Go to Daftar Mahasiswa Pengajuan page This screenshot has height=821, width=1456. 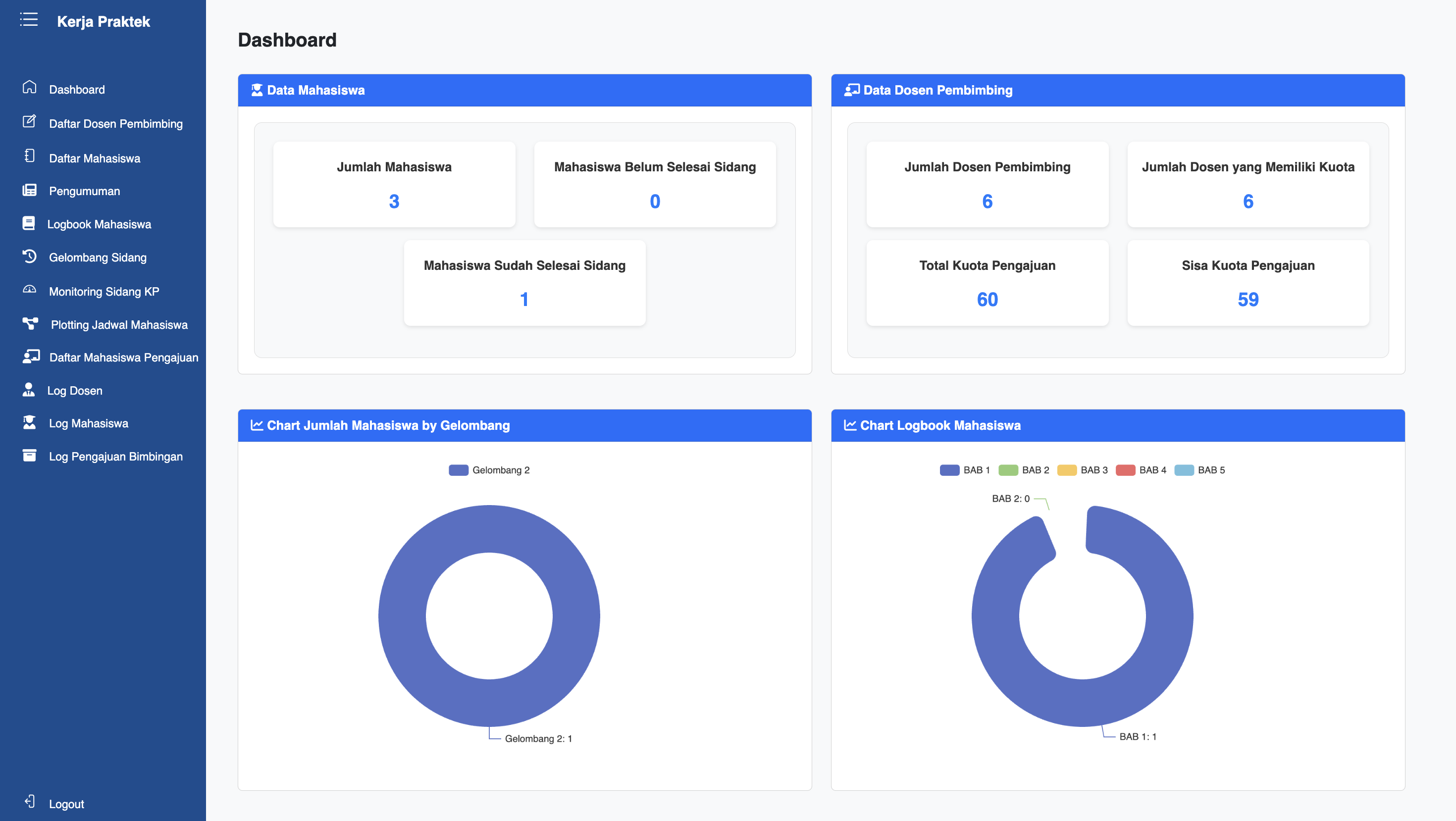123,358
